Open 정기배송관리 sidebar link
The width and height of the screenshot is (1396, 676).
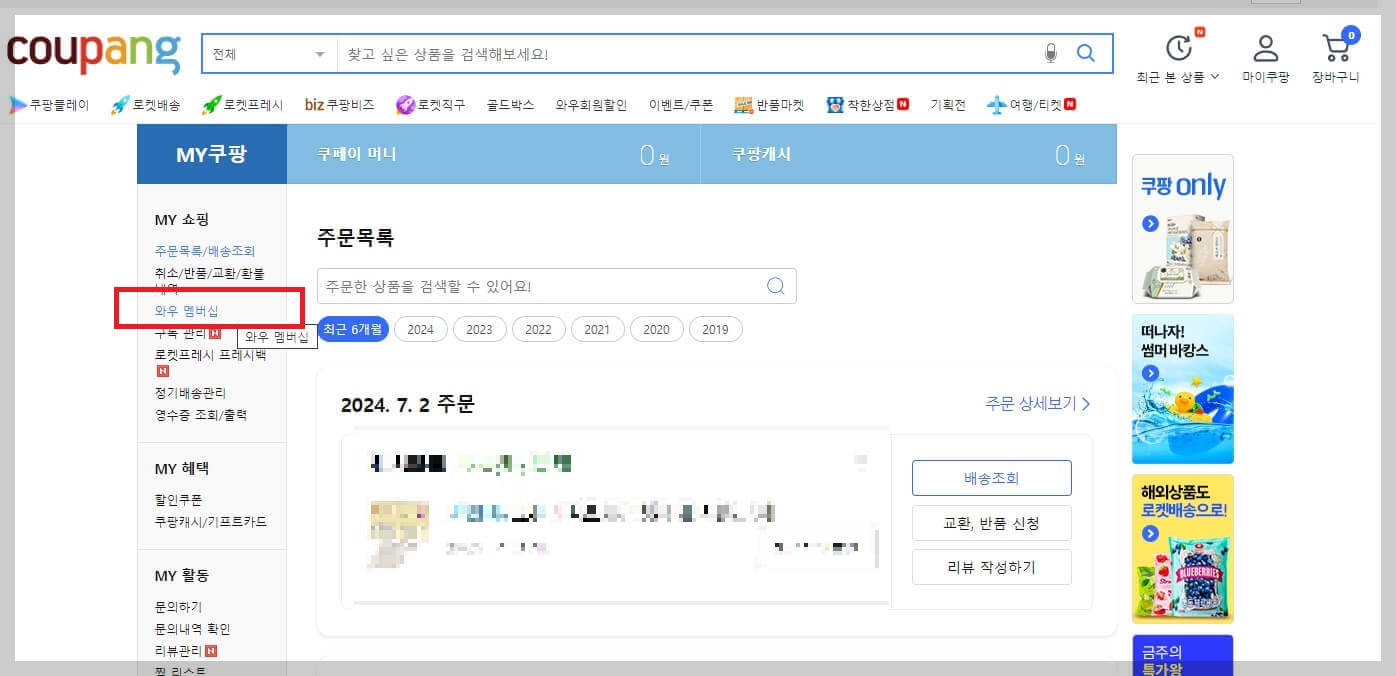(x=190, y=392)
